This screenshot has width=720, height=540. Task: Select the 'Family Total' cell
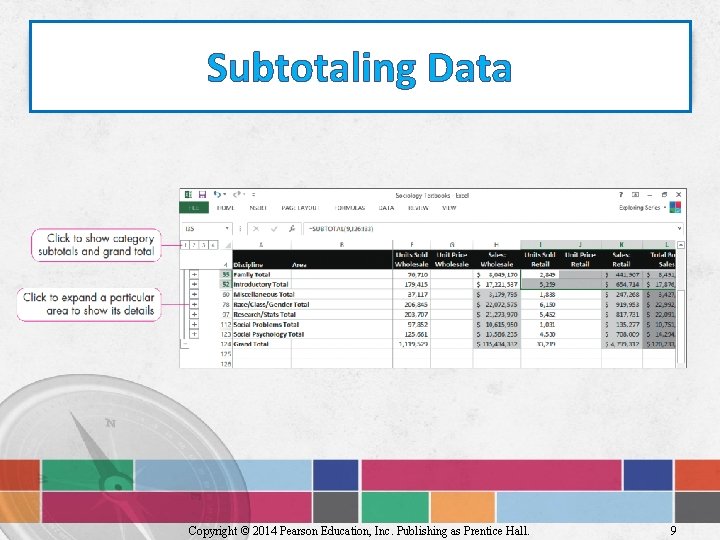(x=262, y=275)
